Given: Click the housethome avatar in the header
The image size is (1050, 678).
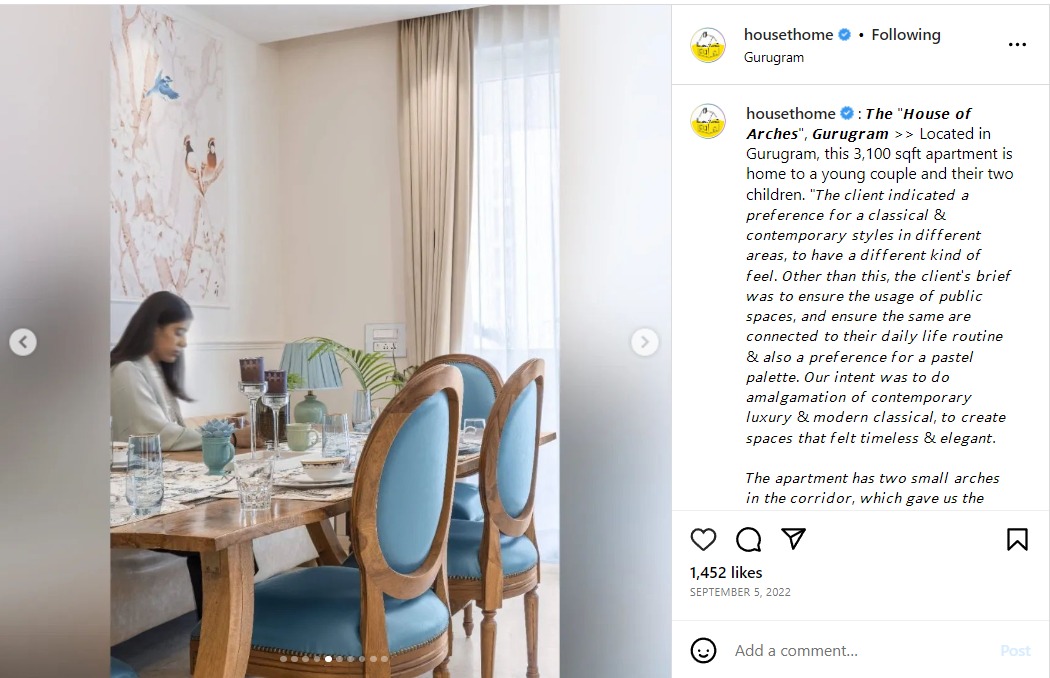Looking at the screenshot, I should [708, 45].
